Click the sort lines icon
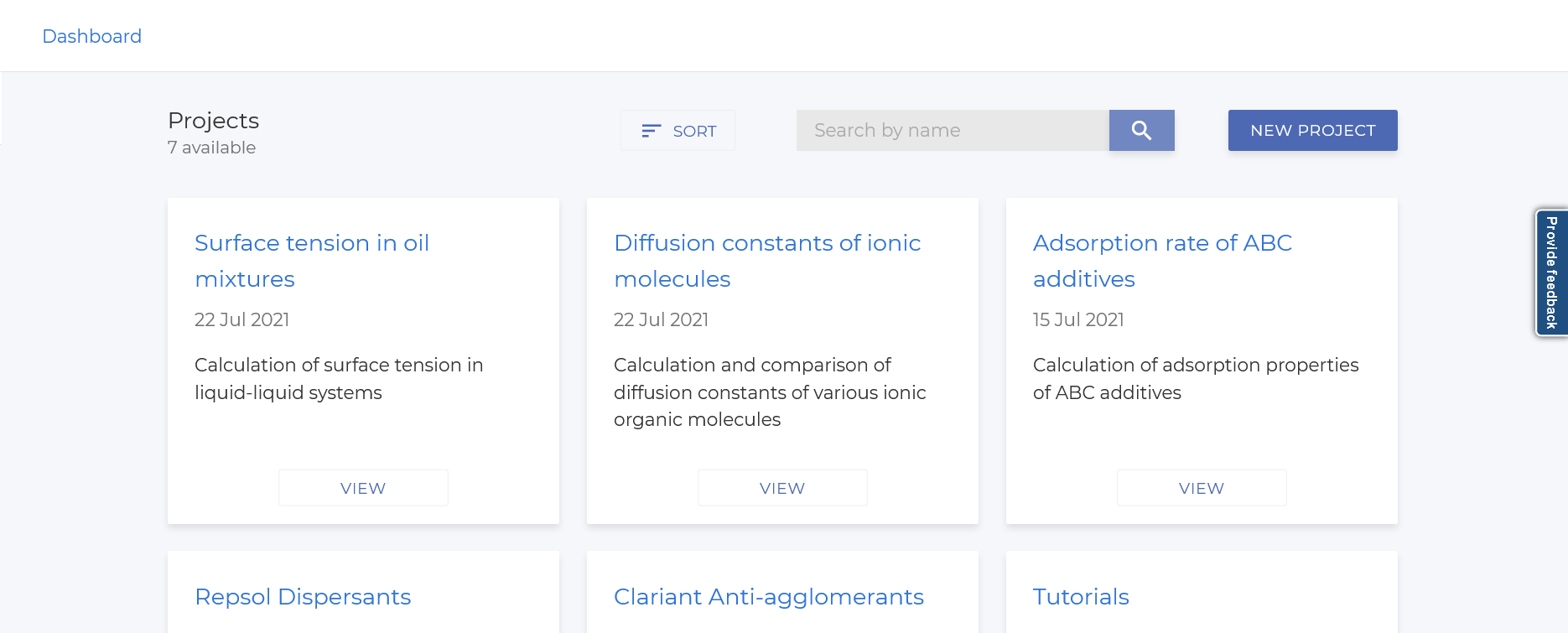Screen dimensions: 1568x633 (x=651, y=131)
